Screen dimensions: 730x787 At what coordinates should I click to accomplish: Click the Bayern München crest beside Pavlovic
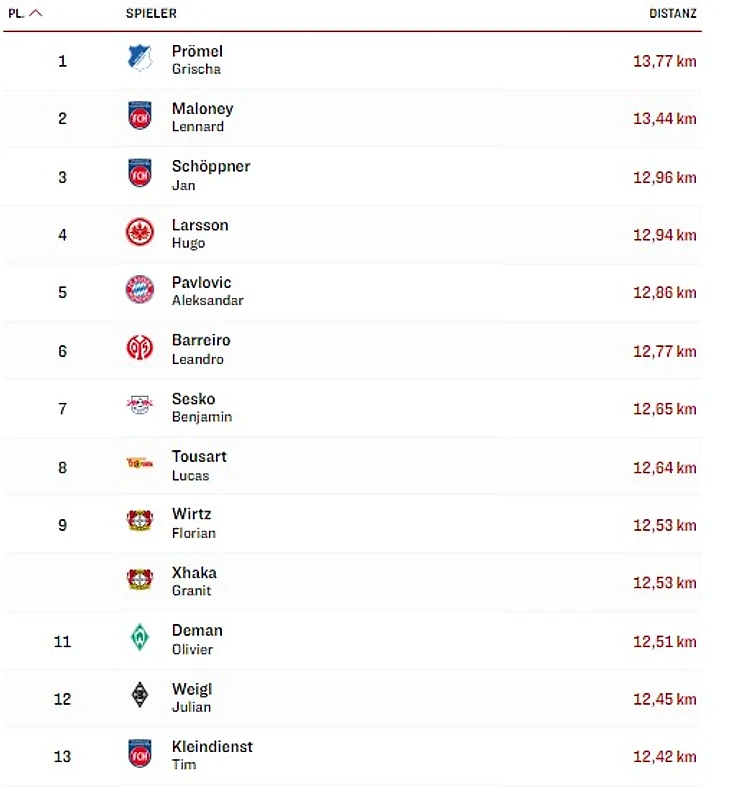pyautogui.click(x=140, y=291)
